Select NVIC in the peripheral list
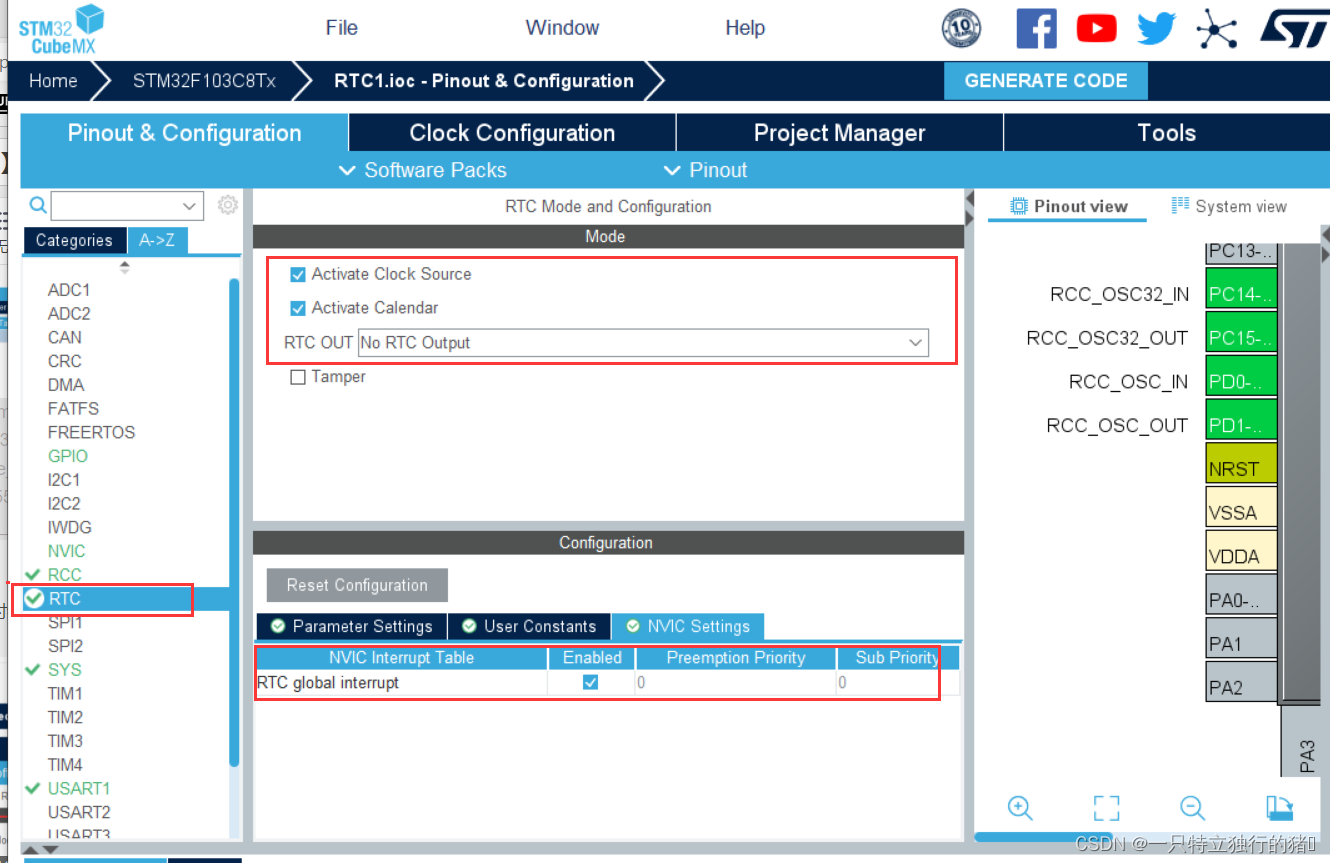 click(x=67, y=551)
